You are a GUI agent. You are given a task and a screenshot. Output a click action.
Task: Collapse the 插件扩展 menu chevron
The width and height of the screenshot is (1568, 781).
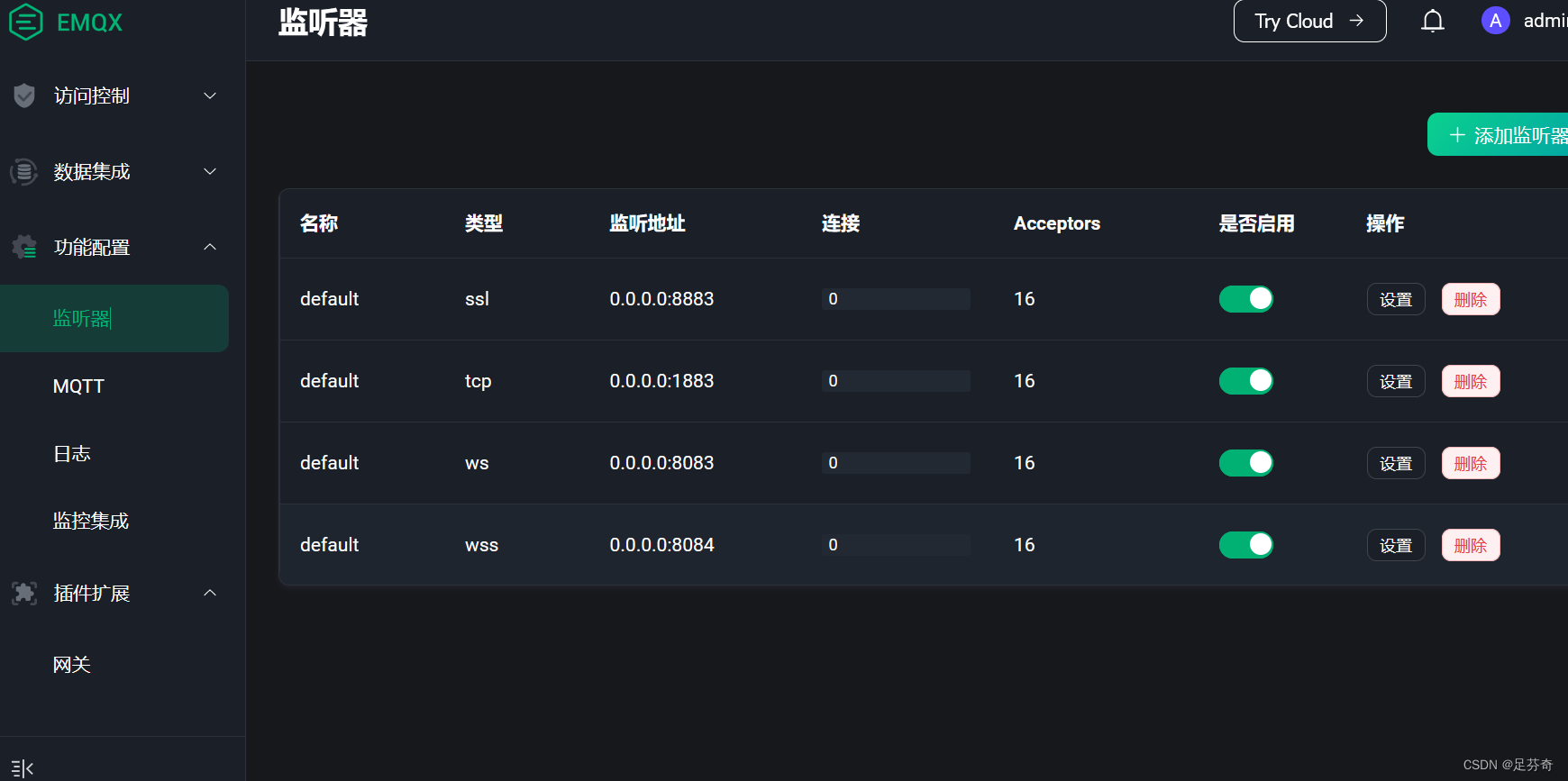coord(210,593)
